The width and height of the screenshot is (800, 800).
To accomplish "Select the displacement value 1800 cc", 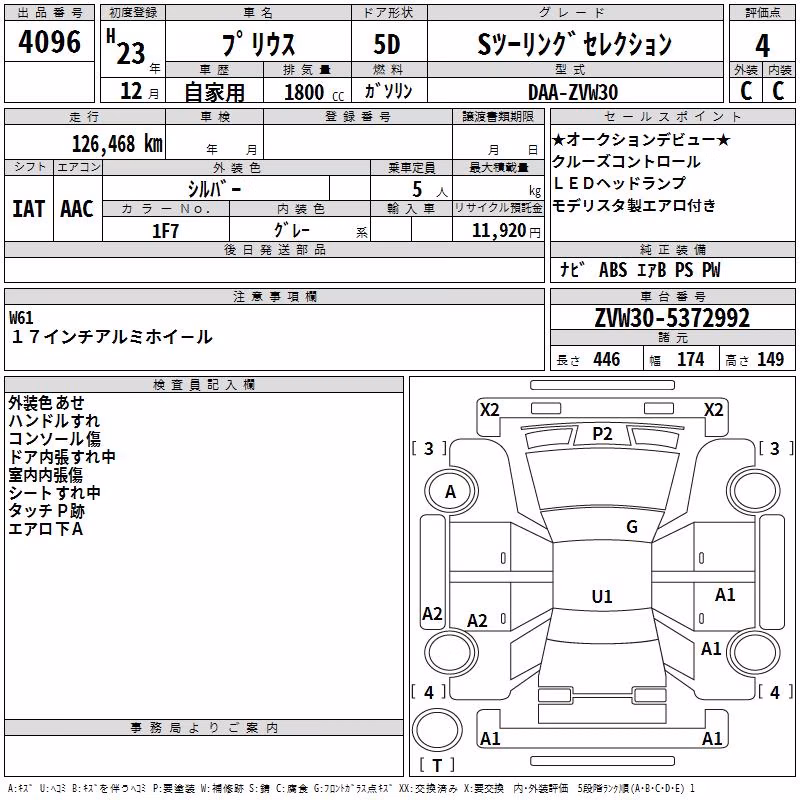I will (x=314, y=92).
